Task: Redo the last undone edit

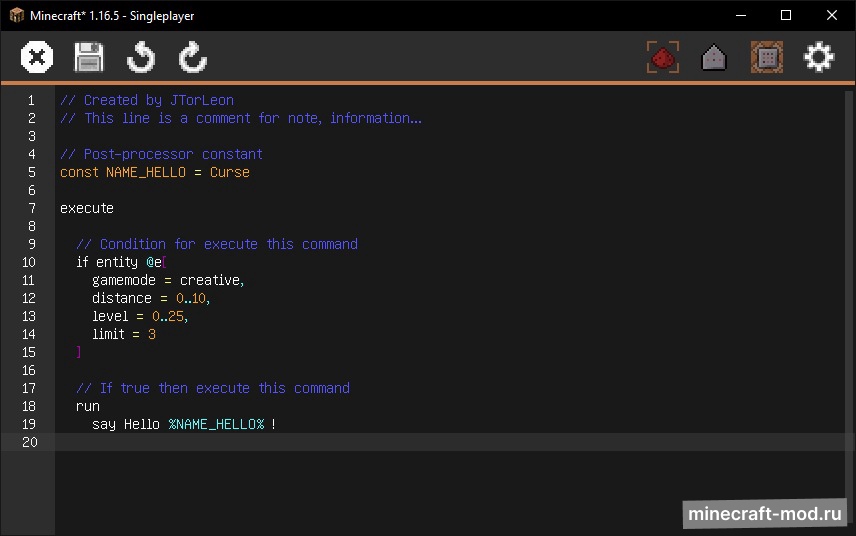Action: point(193,57)
